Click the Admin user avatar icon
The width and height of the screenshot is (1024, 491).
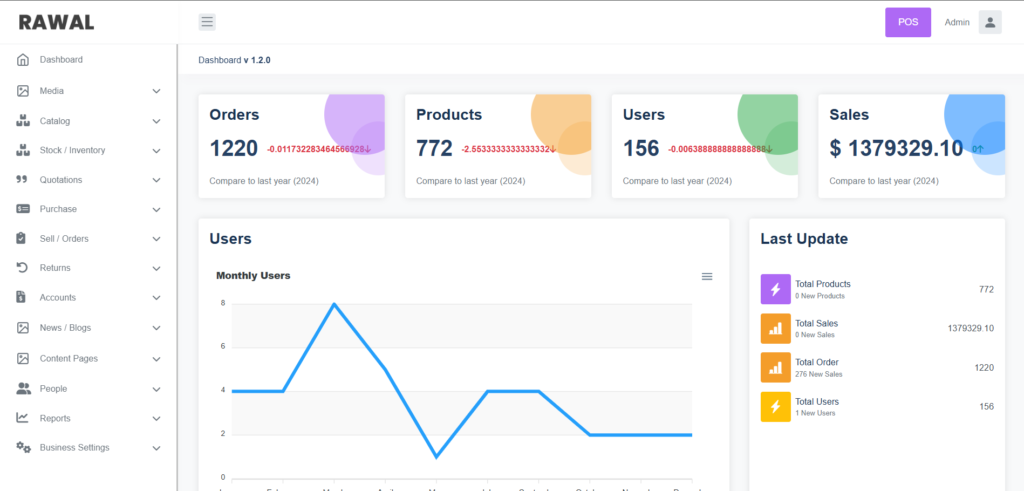pos(989,22)
